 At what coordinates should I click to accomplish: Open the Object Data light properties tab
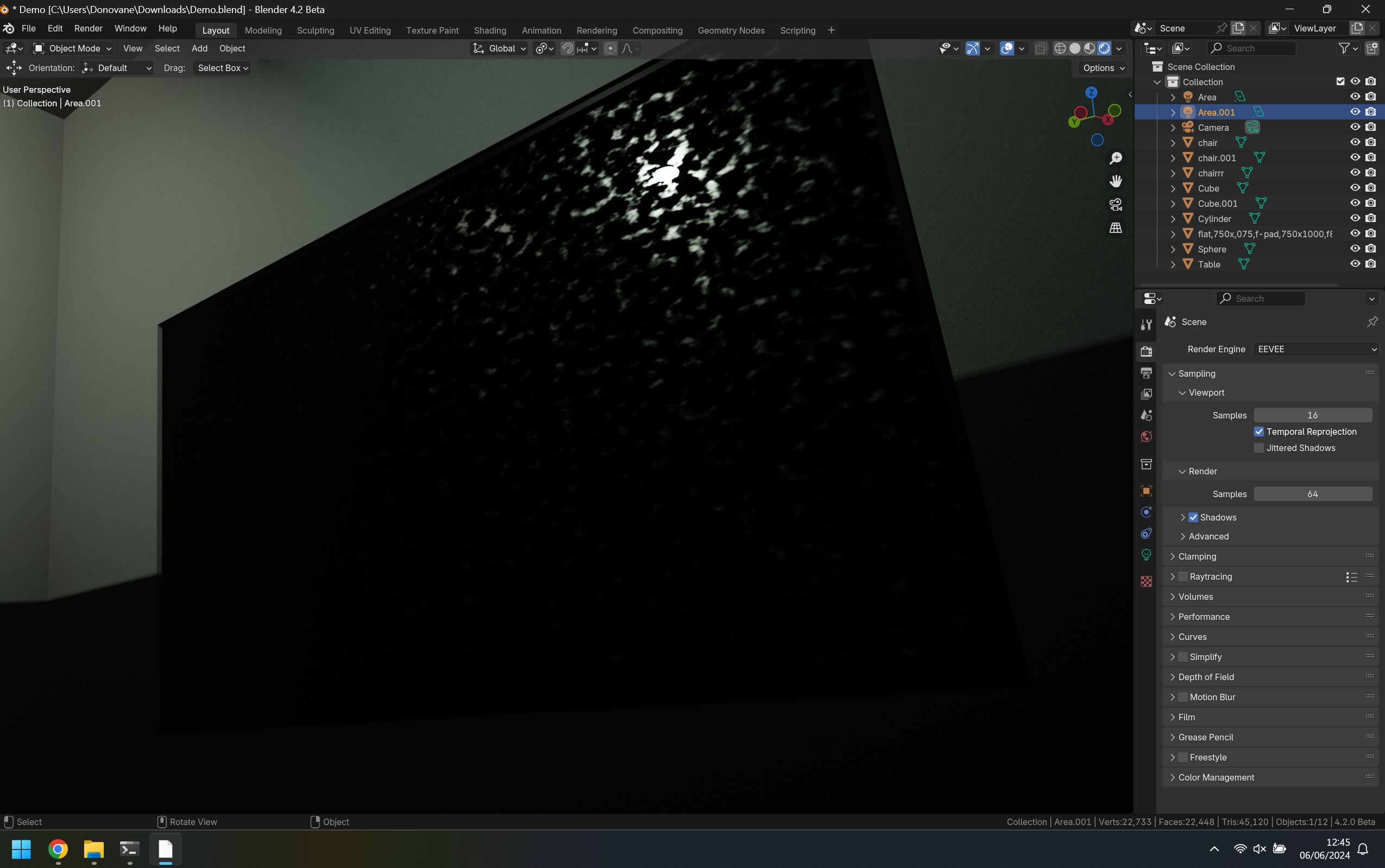click(1146, 555)
